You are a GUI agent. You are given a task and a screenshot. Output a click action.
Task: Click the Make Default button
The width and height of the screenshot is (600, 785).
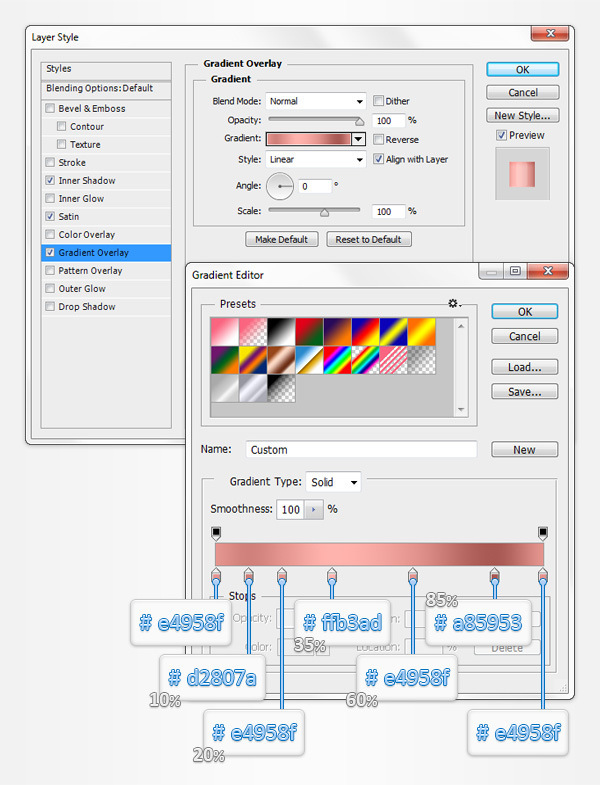pos(282,240)
